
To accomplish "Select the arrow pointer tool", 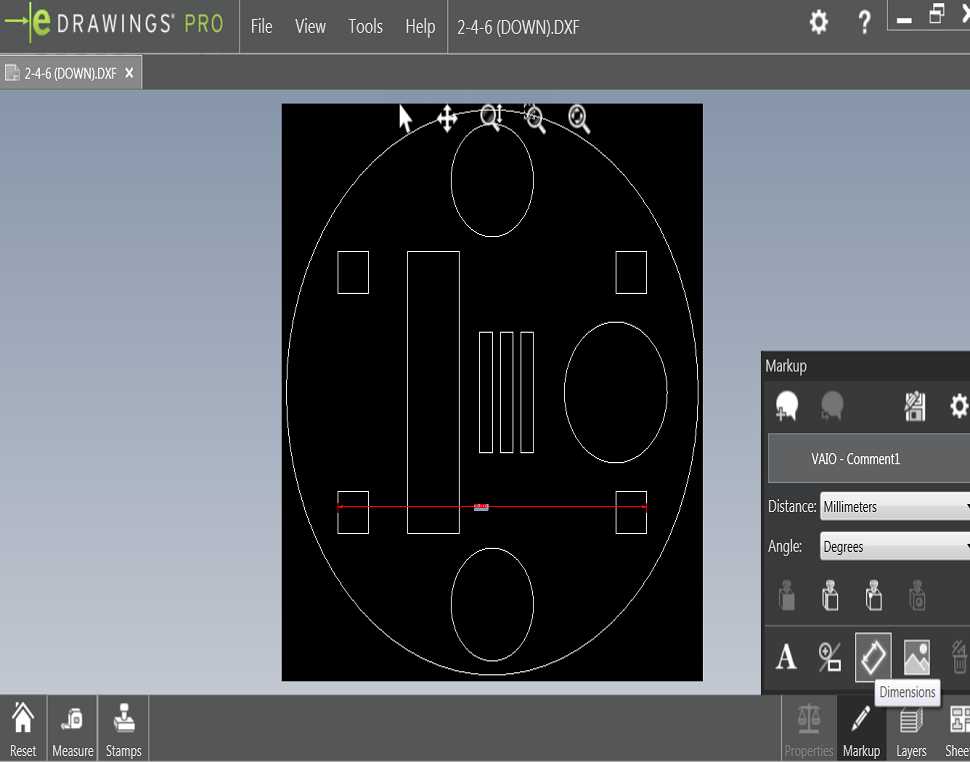I will tap(405, 119).
